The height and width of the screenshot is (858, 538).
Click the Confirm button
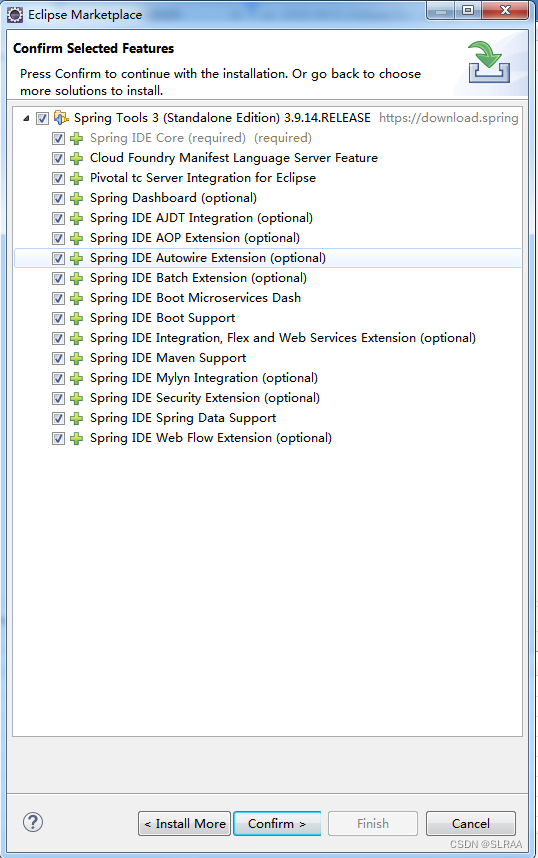click(277, 824)
